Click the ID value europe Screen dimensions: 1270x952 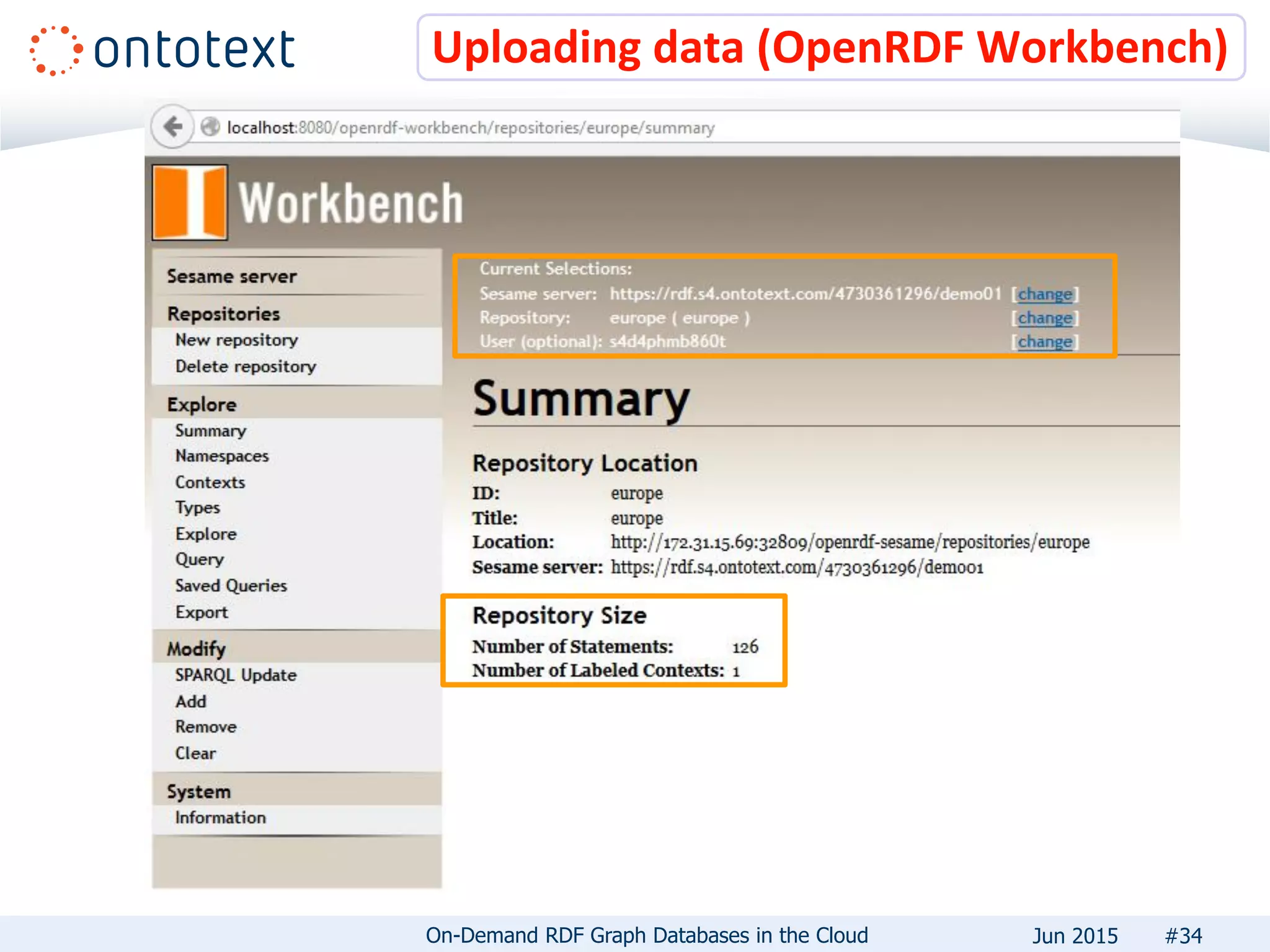coord(637,494)
